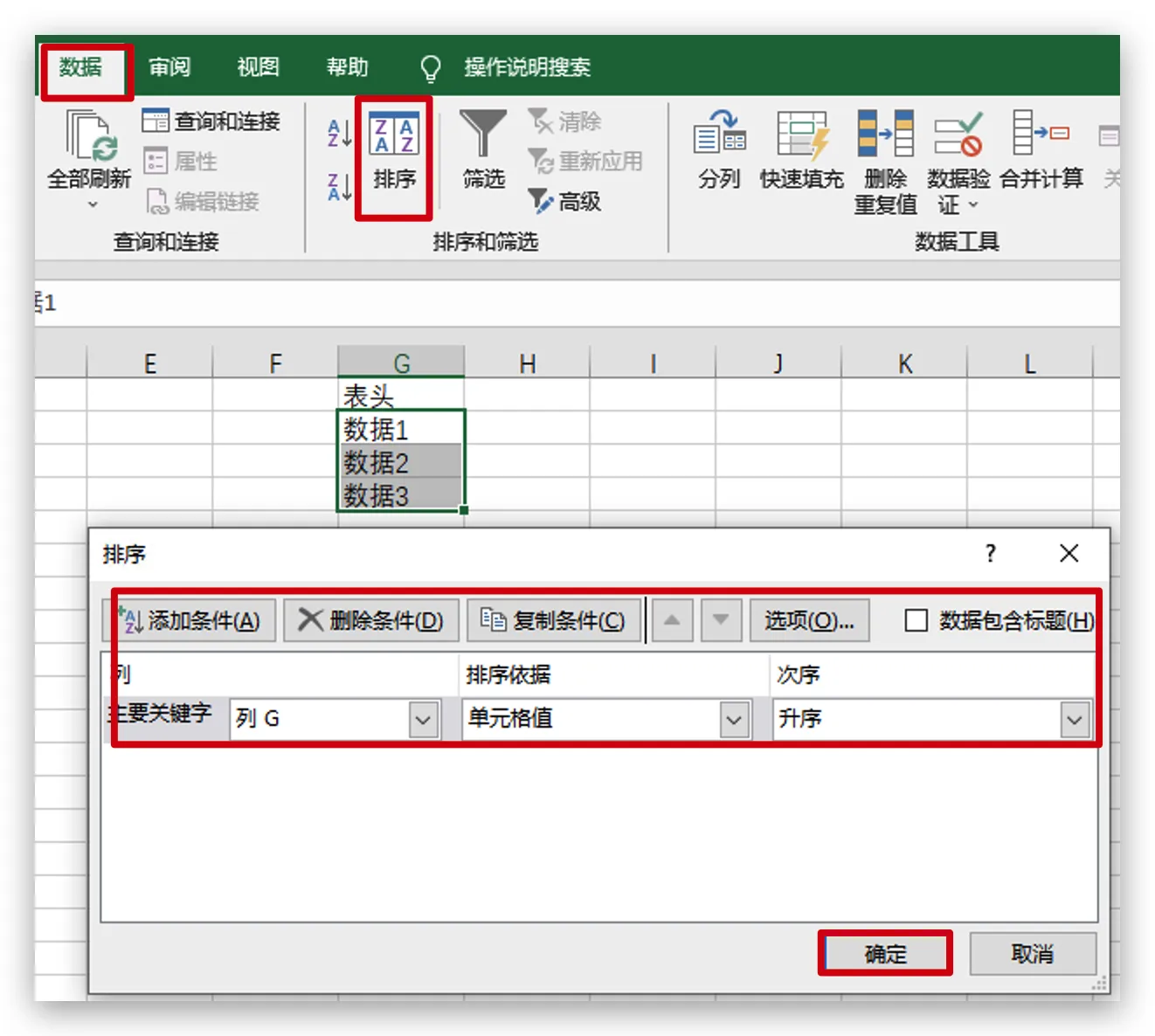Switch to the 审阅 tab
This screenshot has width=1155, height=1036.
coord(169,67)
